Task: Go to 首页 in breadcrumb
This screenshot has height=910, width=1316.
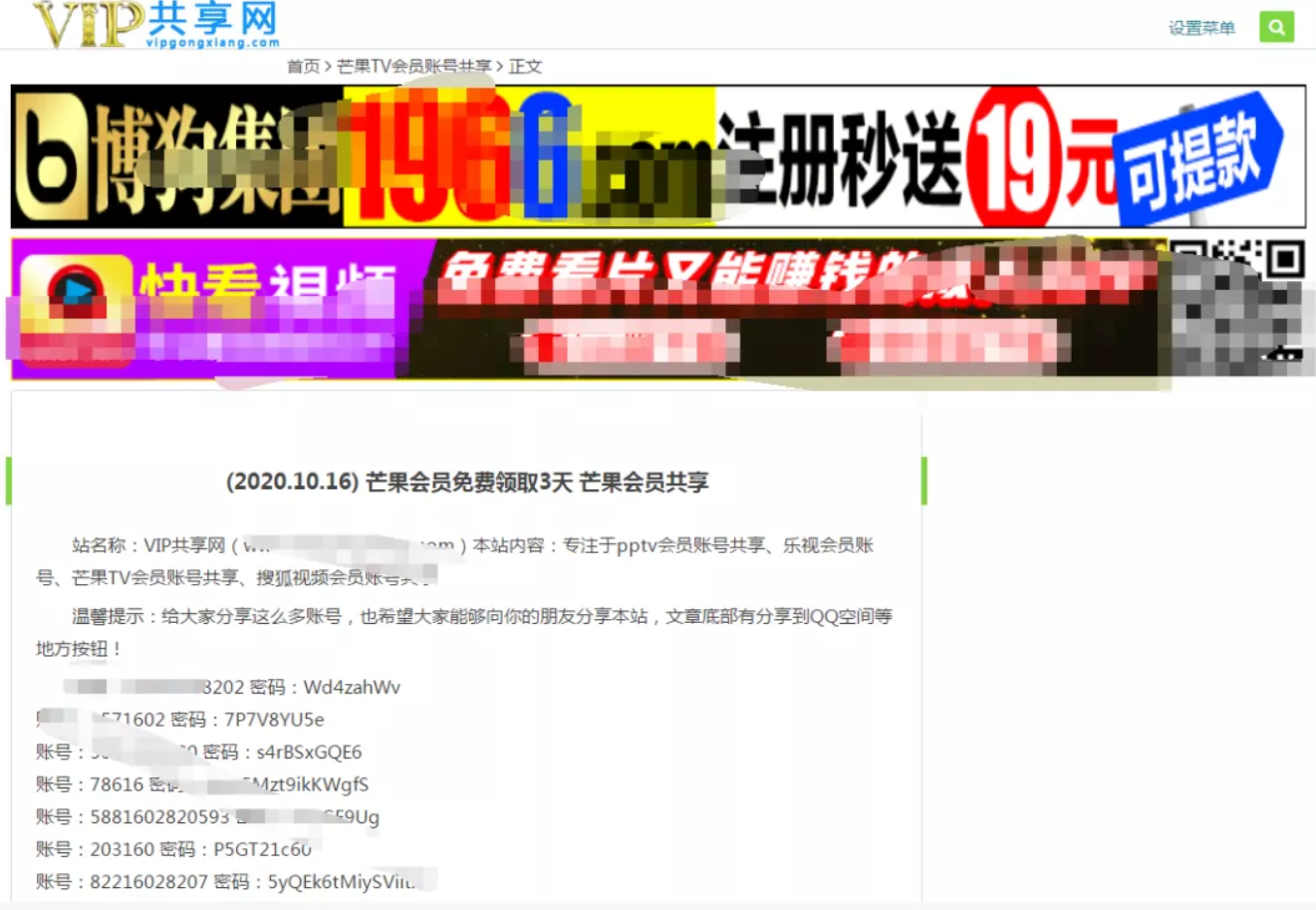Action: pyautogui.click(x=303, y=66)
